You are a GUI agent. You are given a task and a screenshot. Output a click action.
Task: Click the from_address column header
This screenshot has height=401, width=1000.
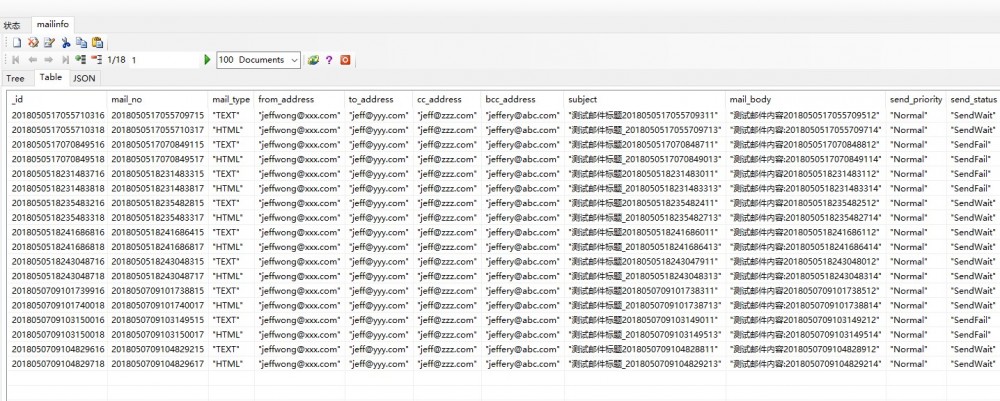(300, 99)
